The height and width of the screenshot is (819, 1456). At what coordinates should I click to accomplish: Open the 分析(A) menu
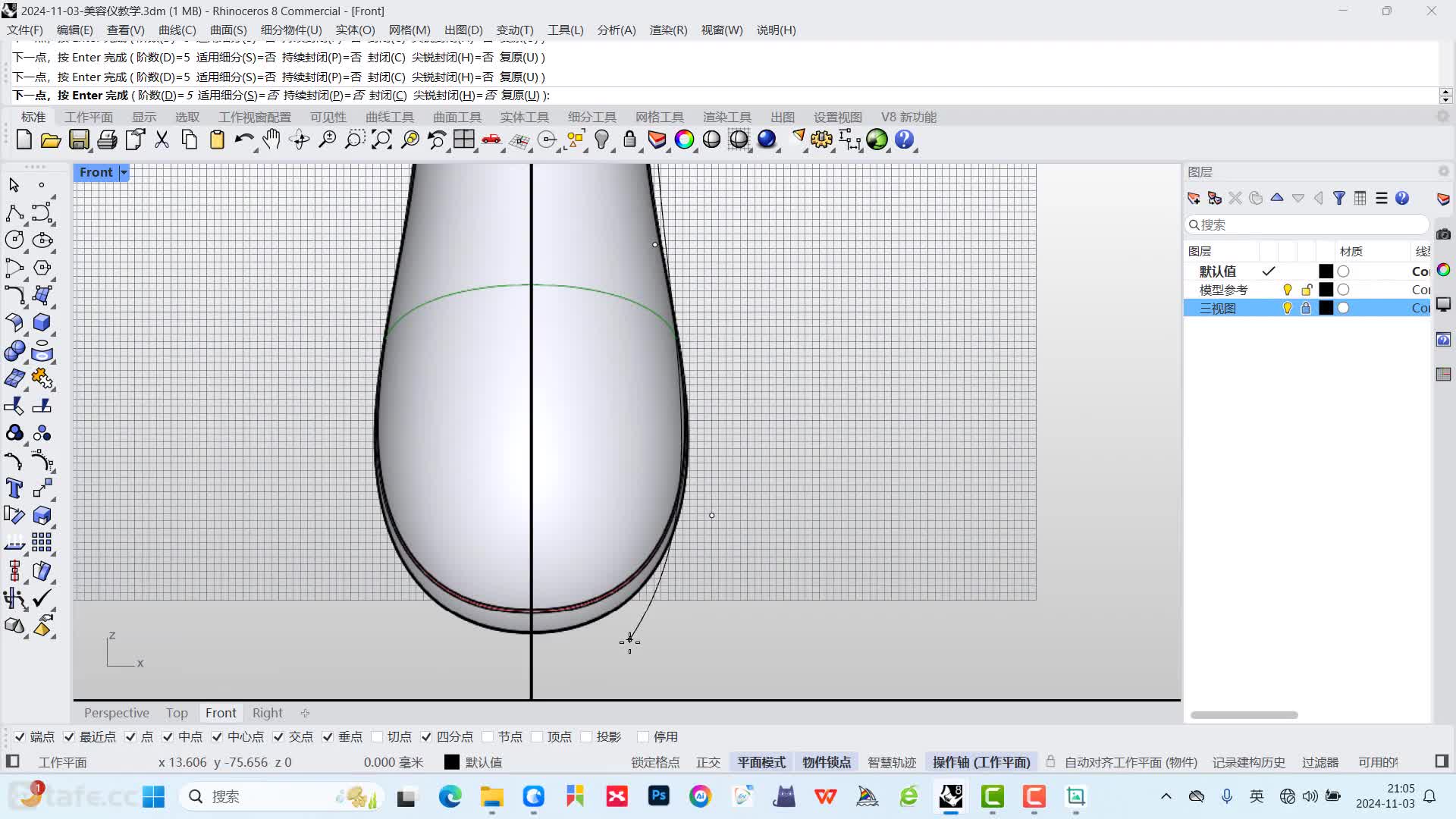coord(617,30)
